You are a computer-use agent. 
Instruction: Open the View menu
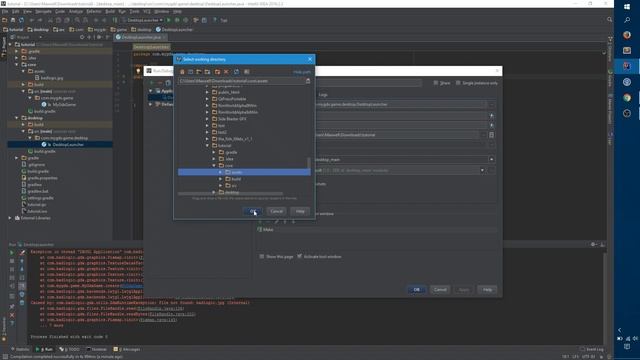coord(27,11)
